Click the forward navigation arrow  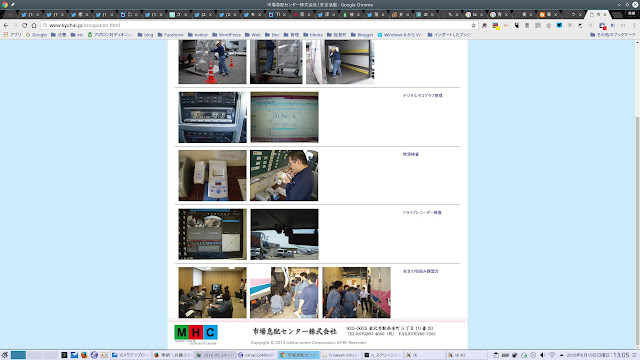15,25
